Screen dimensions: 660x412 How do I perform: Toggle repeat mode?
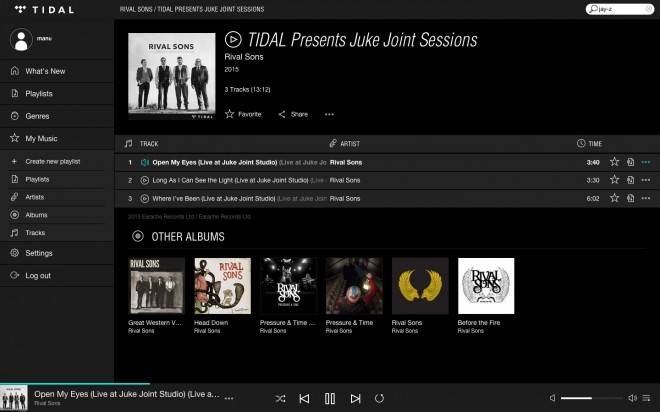click(379, 398)
